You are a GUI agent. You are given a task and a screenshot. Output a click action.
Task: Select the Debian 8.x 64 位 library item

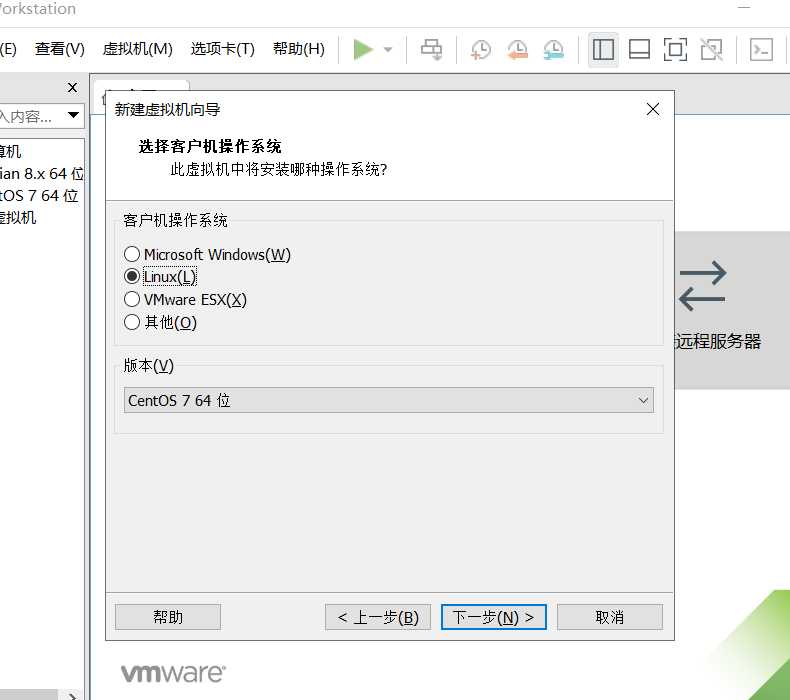click(x=41, y=173)
